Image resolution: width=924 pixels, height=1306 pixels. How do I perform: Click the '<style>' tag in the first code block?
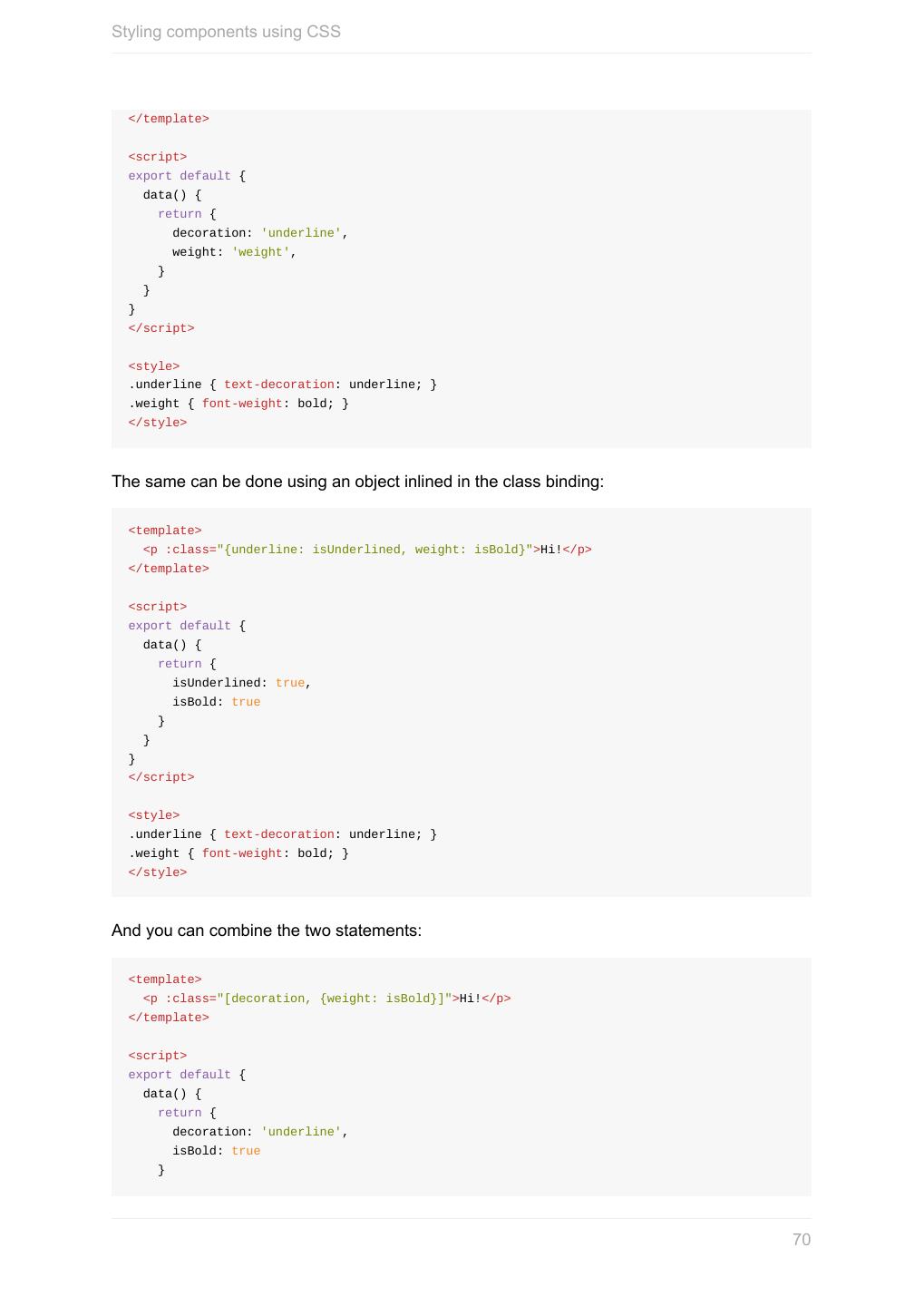(x=154, y=366)
